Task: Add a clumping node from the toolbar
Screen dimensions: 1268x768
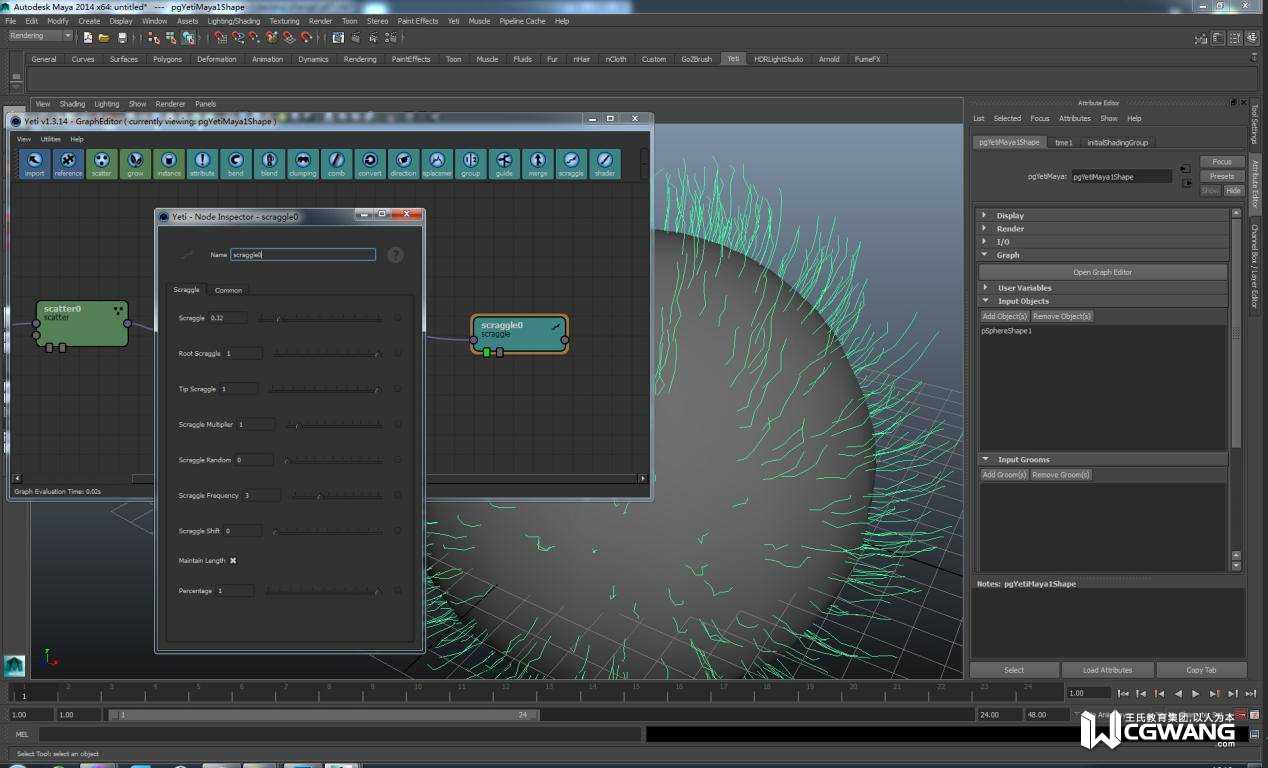Action: point(302,162)
